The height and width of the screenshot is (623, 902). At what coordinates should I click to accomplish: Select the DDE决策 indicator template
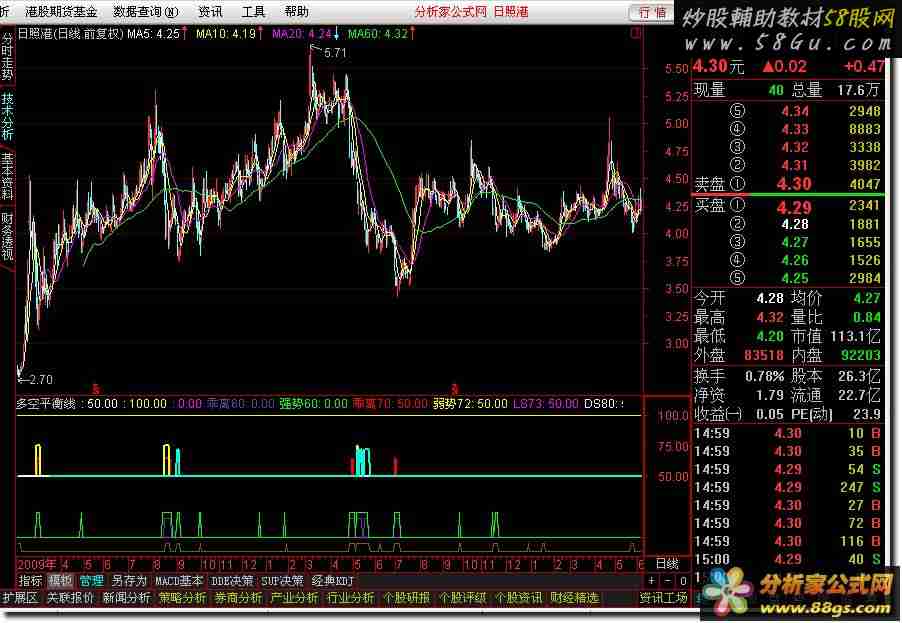232,581
